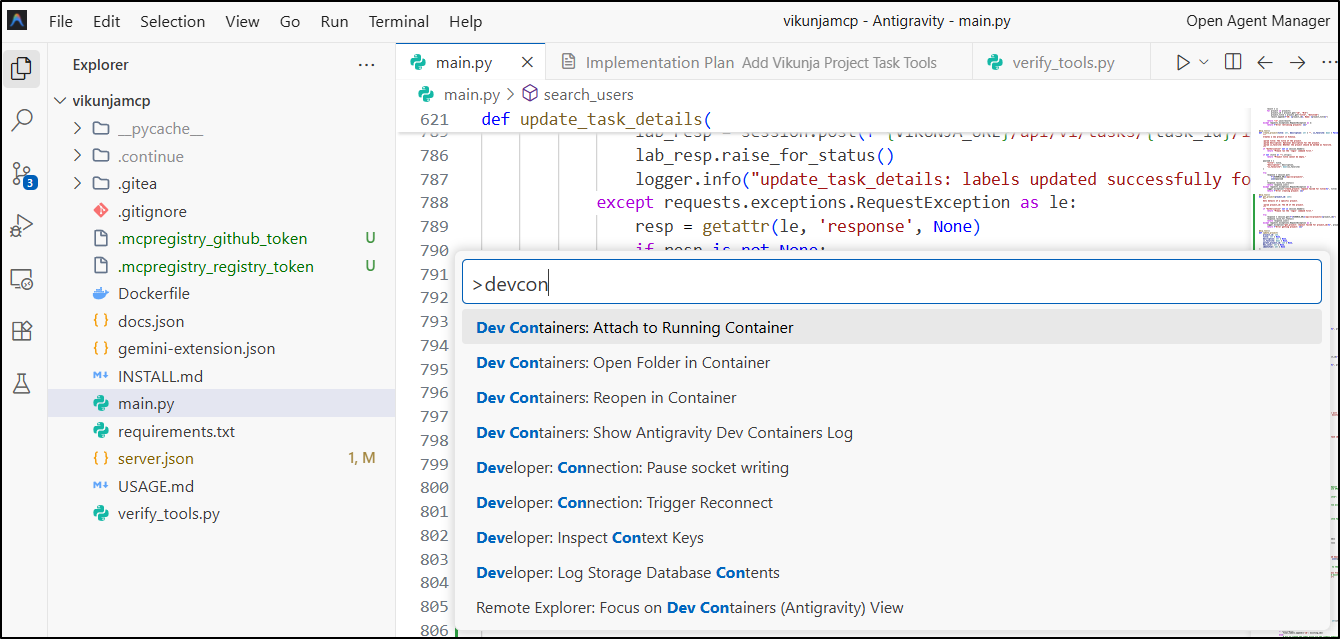This screenshot has width=1340, height=639.
Task: Open the Search view in activity bar
Action: 21,121
